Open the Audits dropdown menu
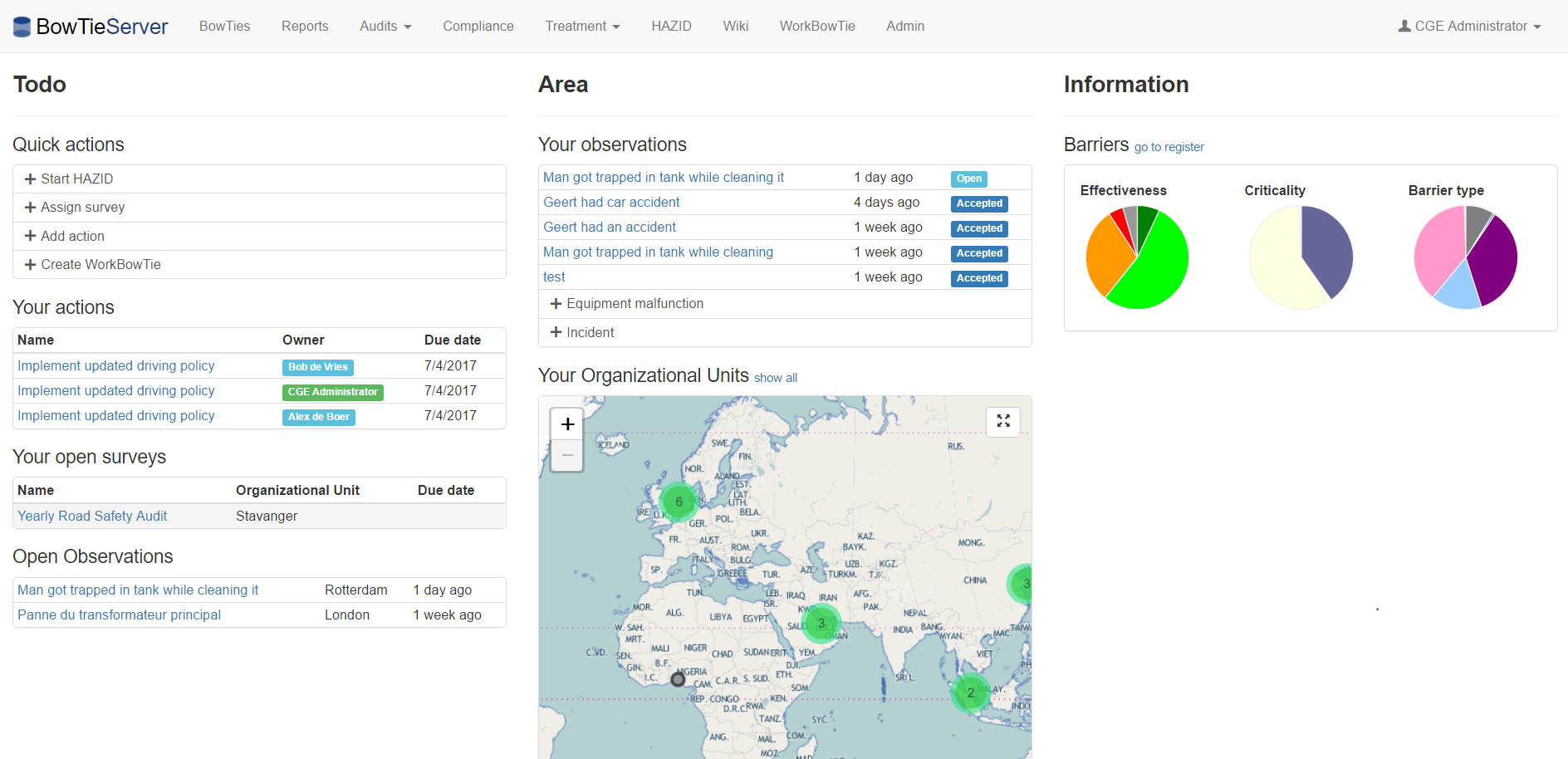This screenshot has width=1568, height=759. tap(385, 27)
